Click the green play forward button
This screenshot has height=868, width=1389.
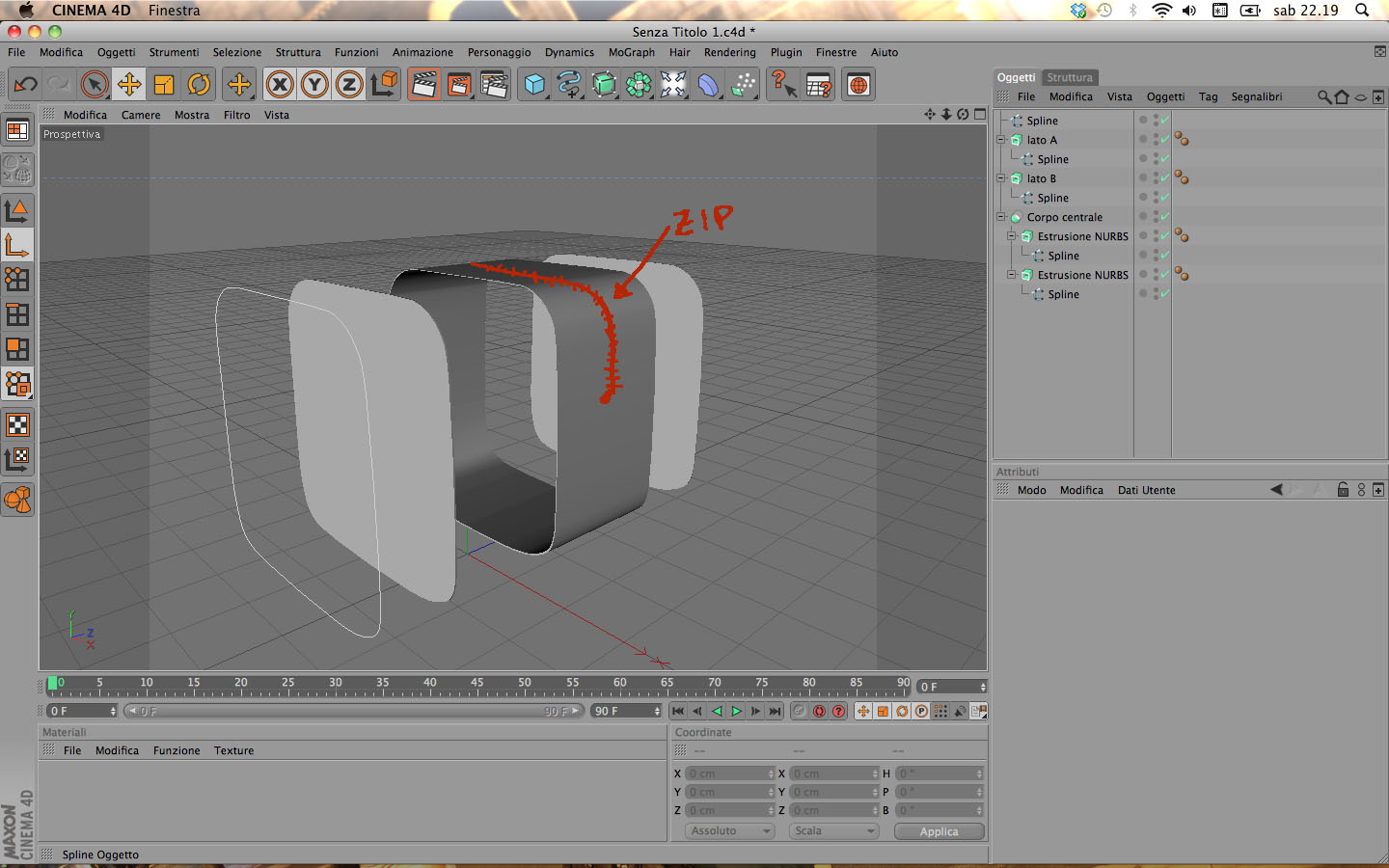tap(736, 712)
